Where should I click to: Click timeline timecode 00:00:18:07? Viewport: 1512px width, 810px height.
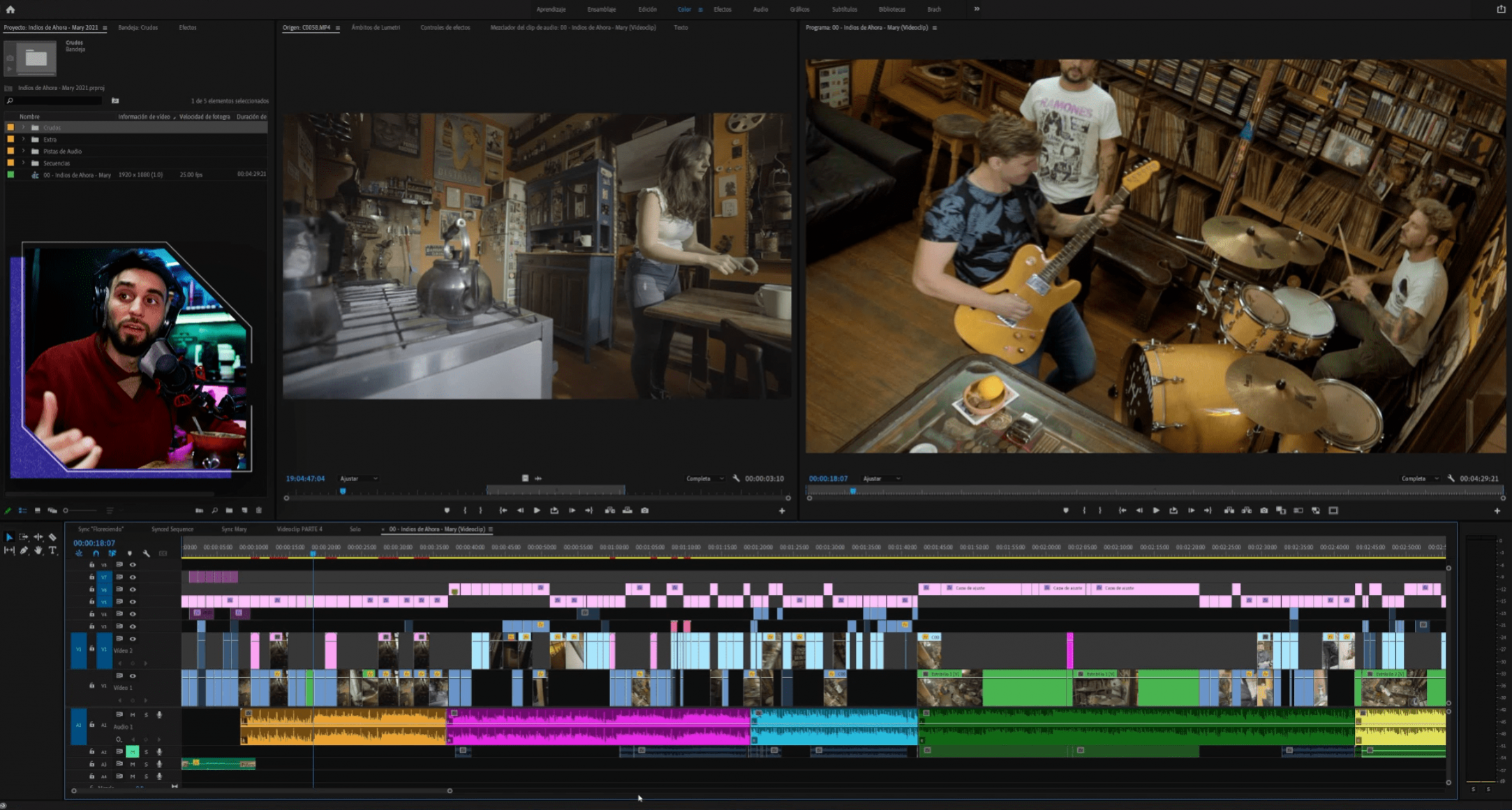click(94, 543)
